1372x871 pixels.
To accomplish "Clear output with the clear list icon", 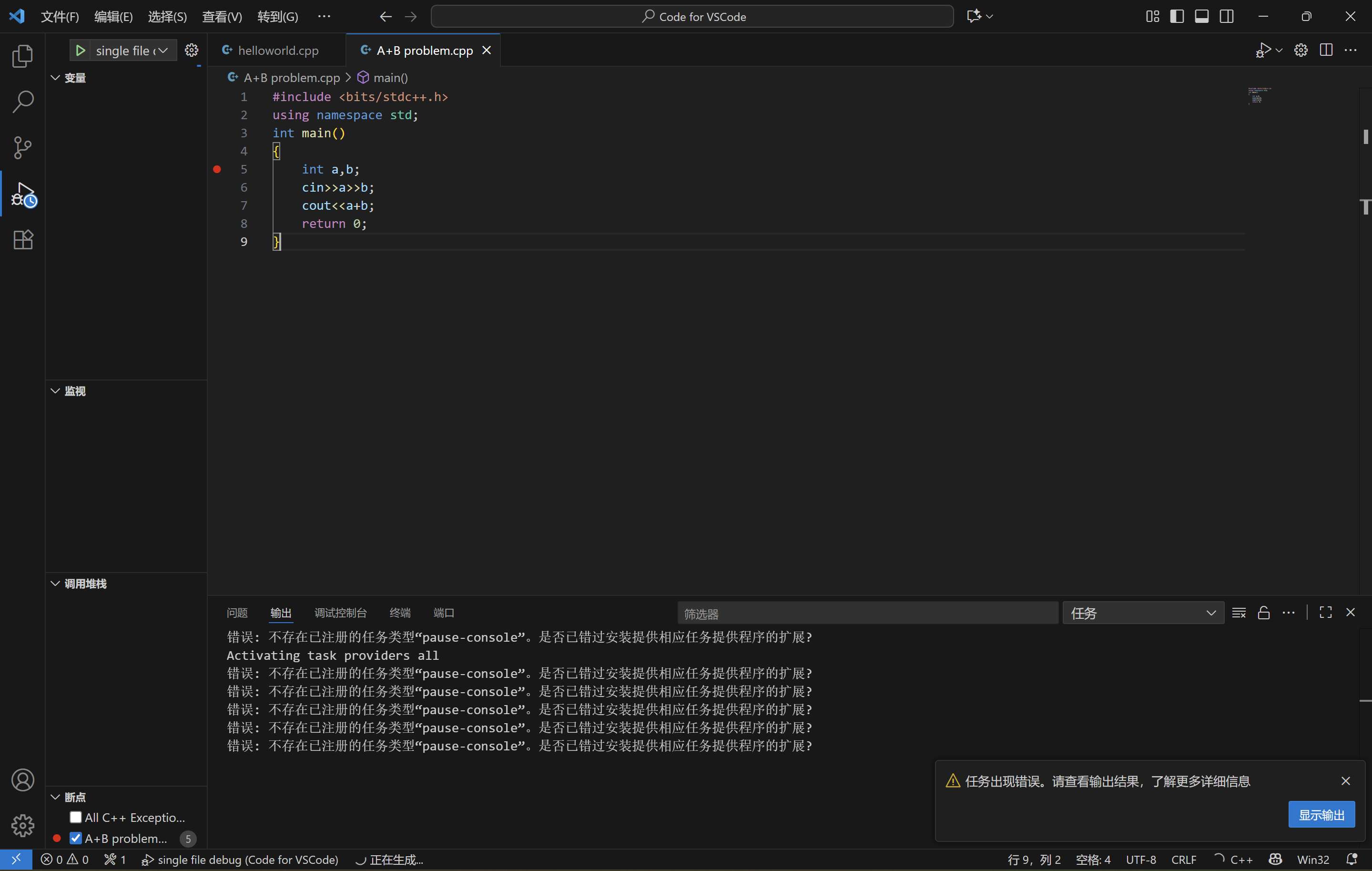I will (1239, 613).
